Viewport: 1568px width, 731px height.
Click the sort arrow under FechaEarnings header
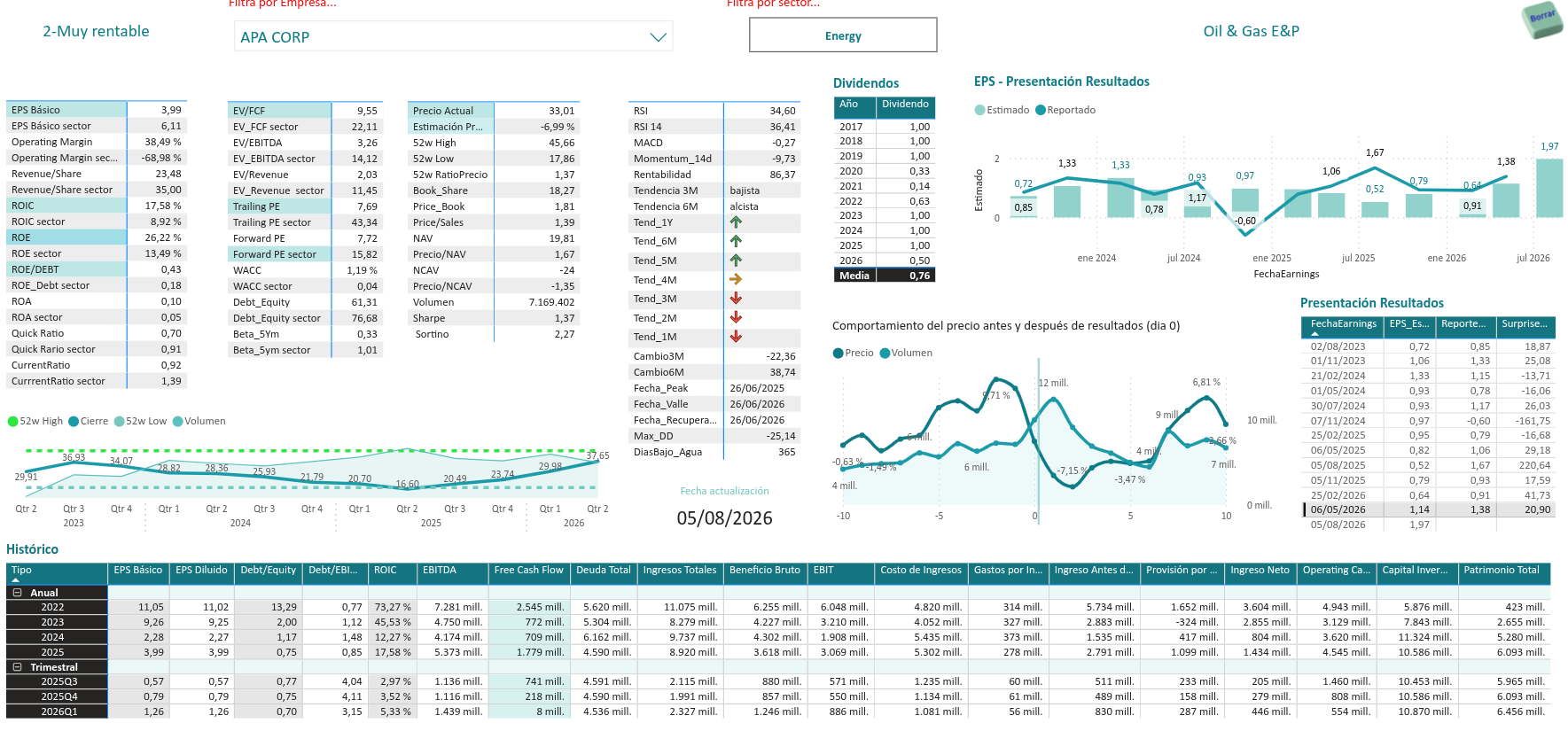(x=1314, y=334)
